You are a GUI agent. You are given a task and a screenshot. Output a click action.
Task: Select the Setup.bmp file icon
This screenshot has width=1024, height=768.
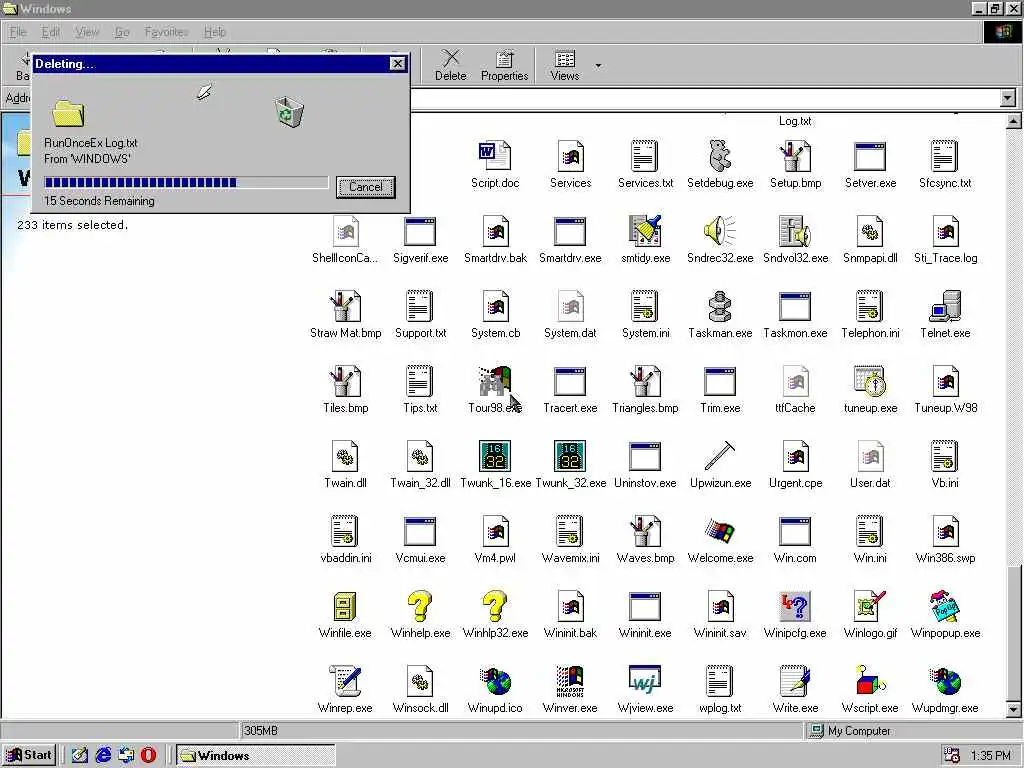(x=795, y=156)
